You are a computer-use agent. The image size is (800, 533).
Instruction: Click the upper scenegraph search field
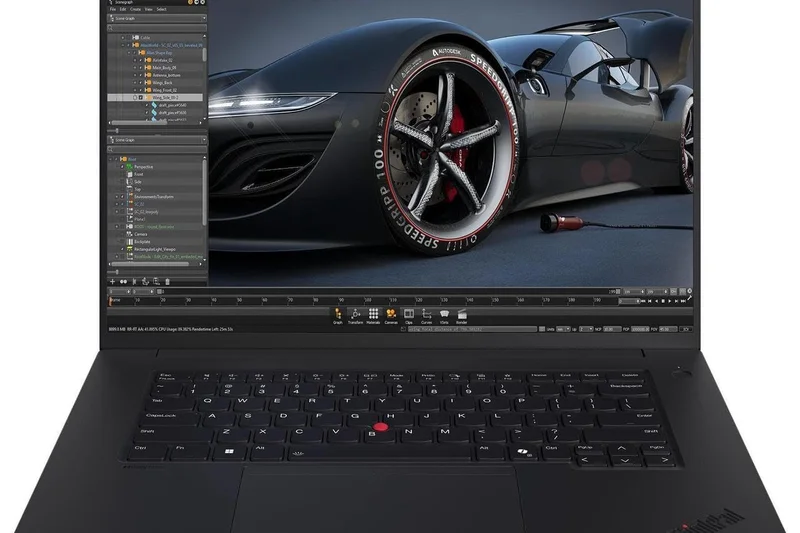tap(157, 28)
